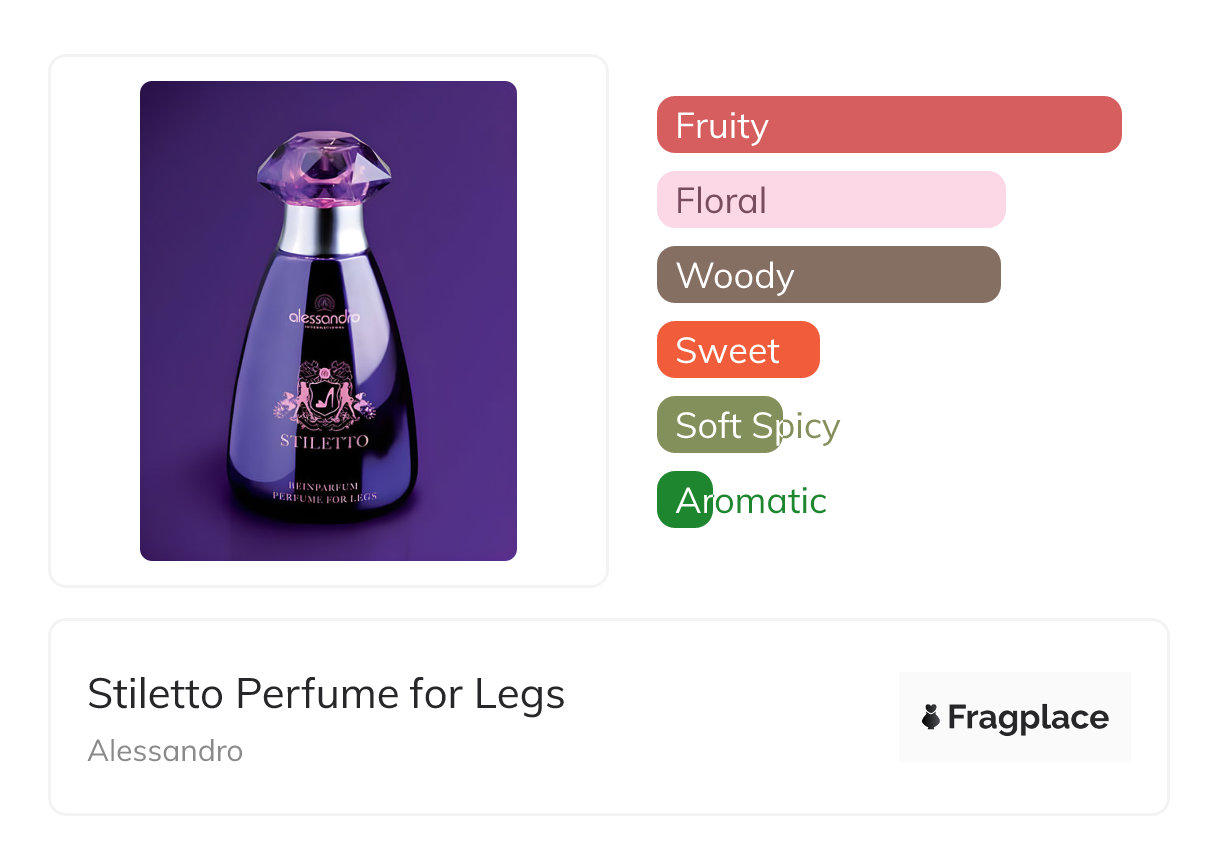The width and height of the screenshot is (1218, 864).
Task: Select the pink Floral accord bar
Action: [831, 200]
